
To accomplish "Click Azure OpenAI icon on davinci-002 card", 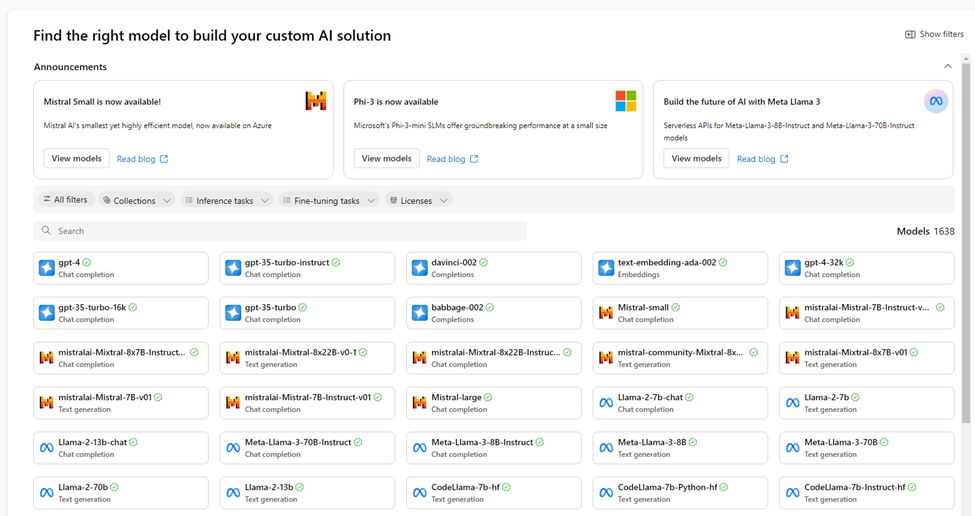I will point(420,268).
